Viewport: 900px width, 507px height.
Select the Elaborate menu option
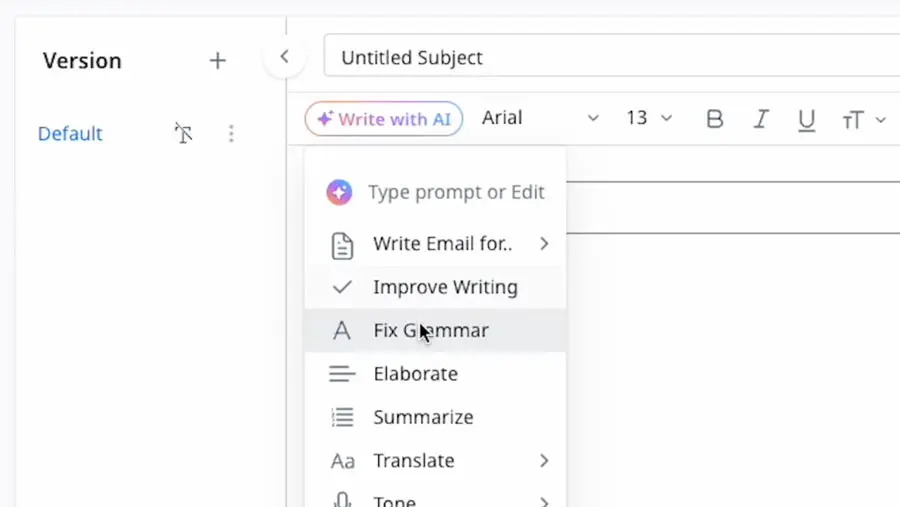pyautogui.click(x=415, y=374)
